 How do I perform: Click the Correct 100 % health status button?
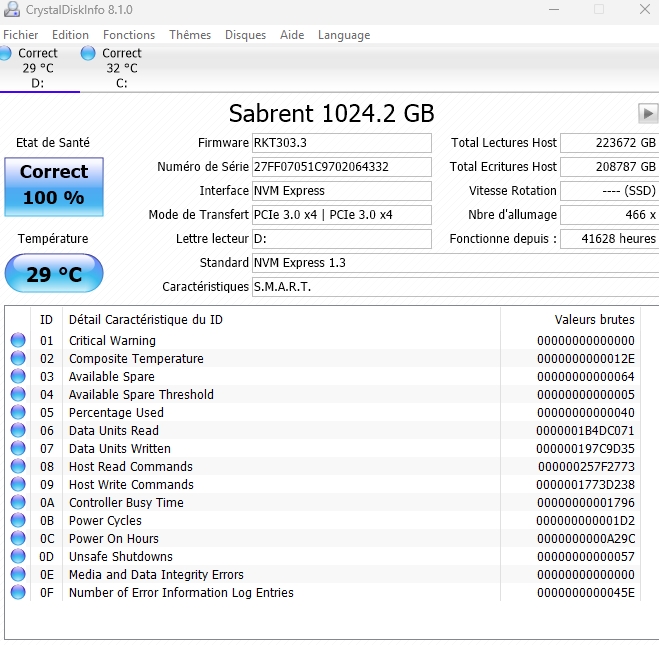tap(54, 185)
